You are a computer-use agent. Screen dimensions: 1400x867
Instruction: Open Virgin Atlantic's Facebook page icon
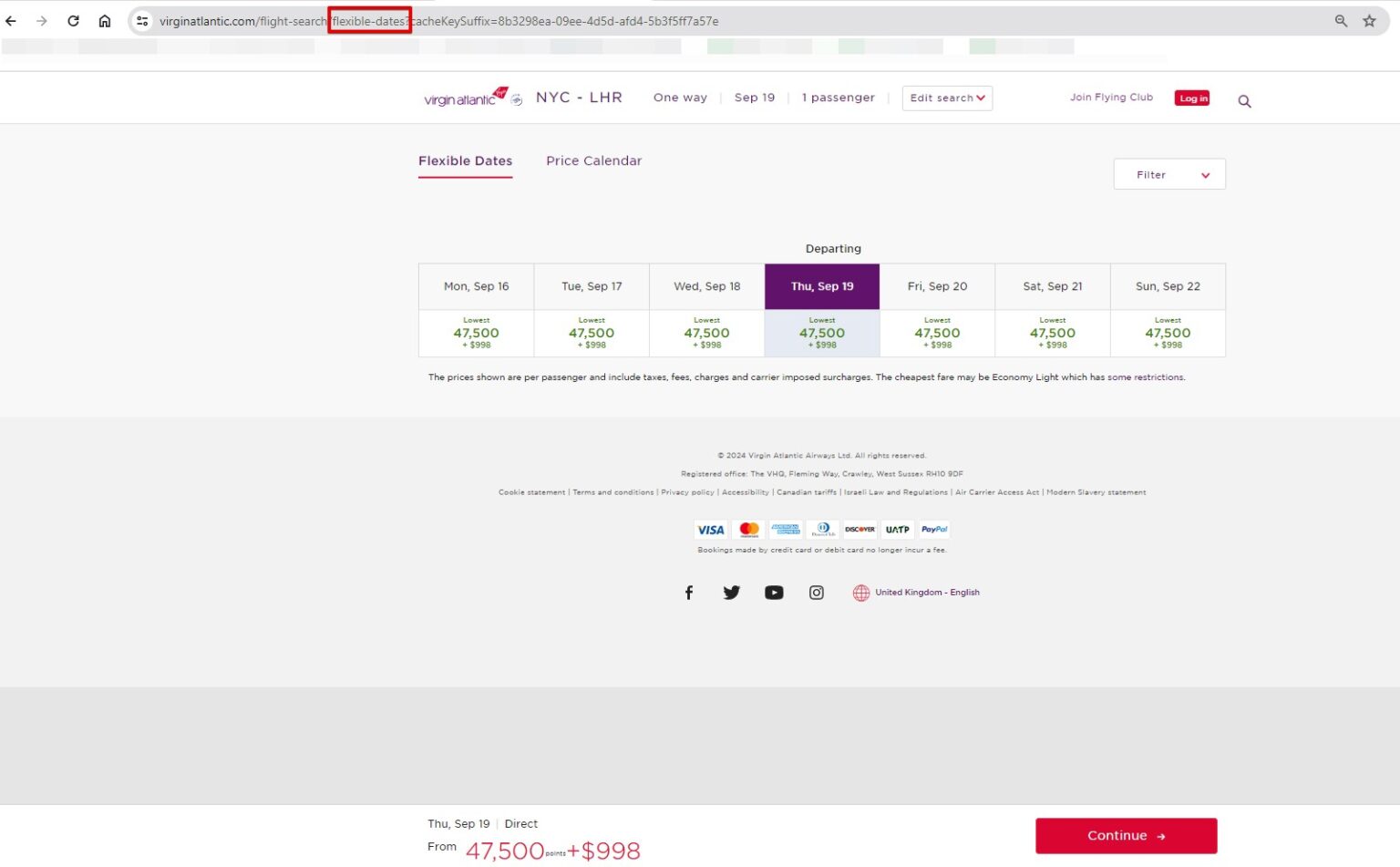click(x=689, y=593)
